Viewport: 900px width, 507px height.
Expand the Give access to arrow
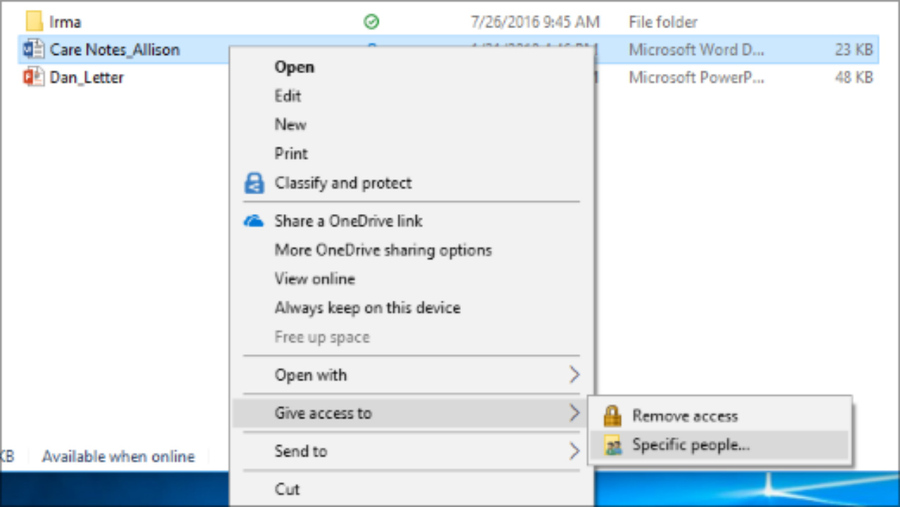574,413
